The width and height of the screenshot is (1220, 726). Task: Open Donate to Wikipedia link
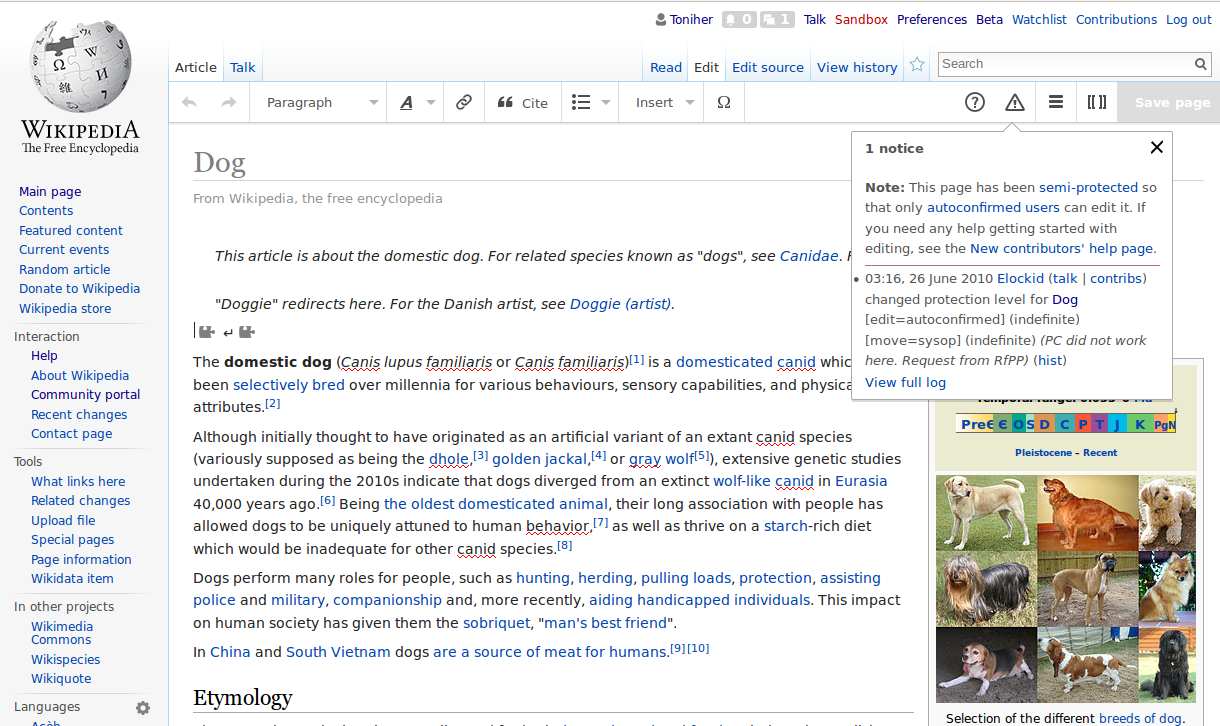79,288
